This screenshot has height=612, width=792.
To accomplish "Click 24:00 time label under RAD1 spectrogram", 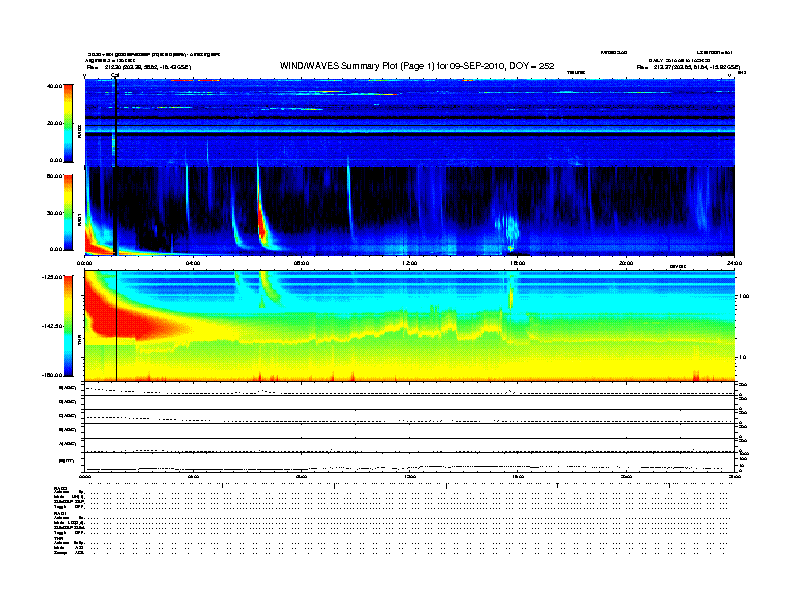I will click(x=734, y=263).
